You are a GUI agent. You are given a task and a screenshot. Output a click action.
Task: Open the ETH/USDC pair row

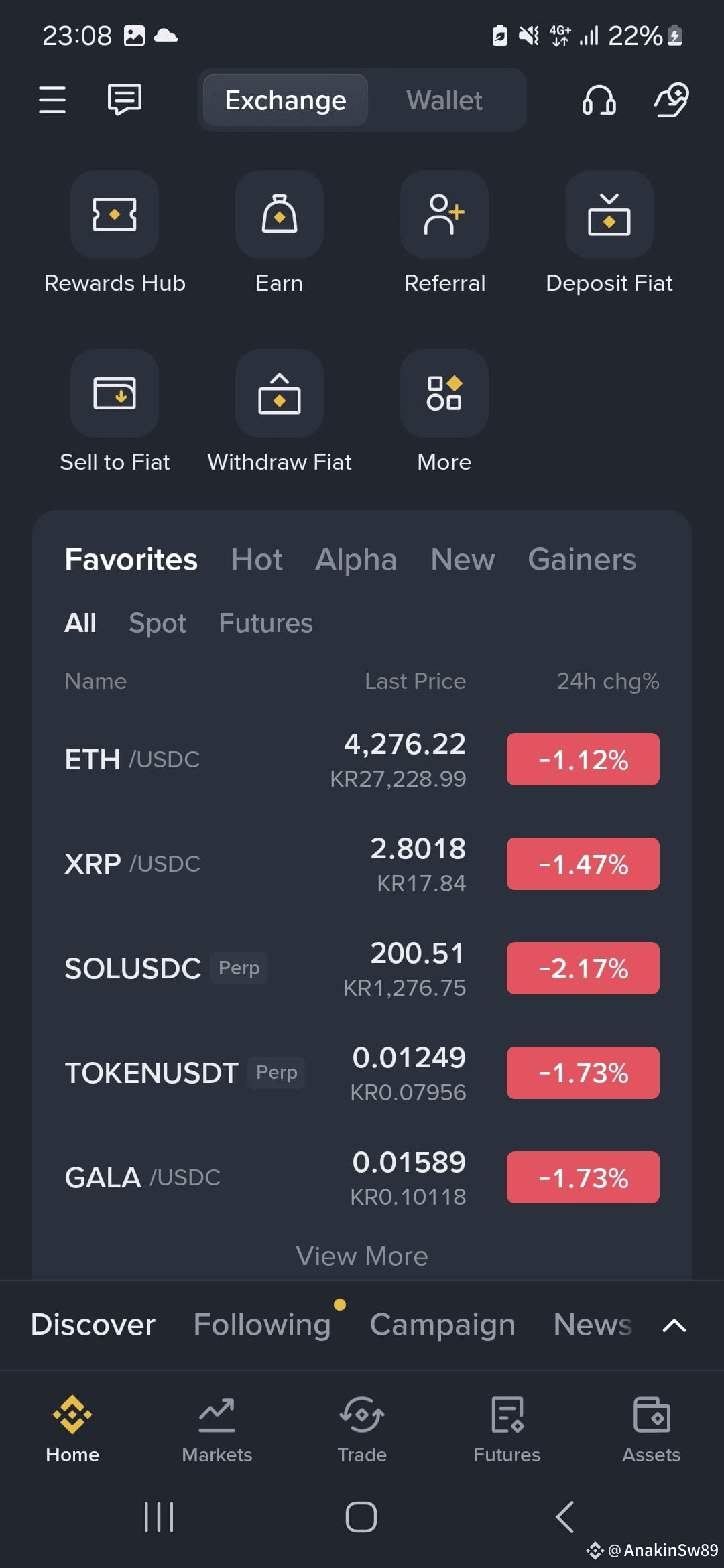coord(362,760)
